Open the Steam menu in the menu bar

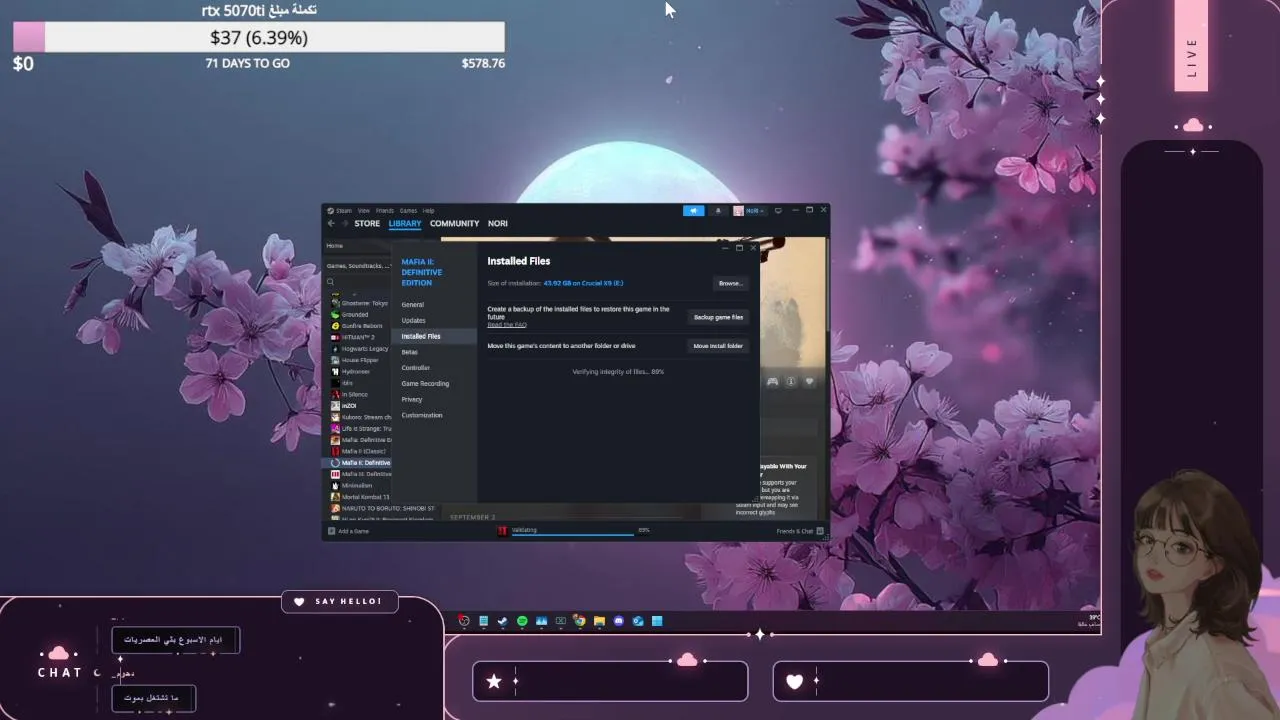pyautogui.click(x=343, y=211)
